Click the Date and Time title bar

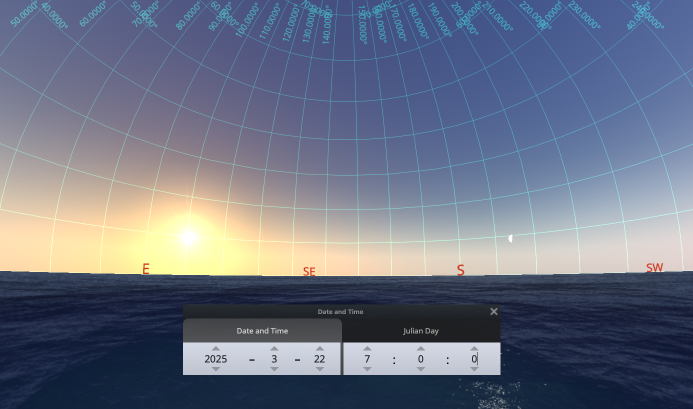point(340,312)
